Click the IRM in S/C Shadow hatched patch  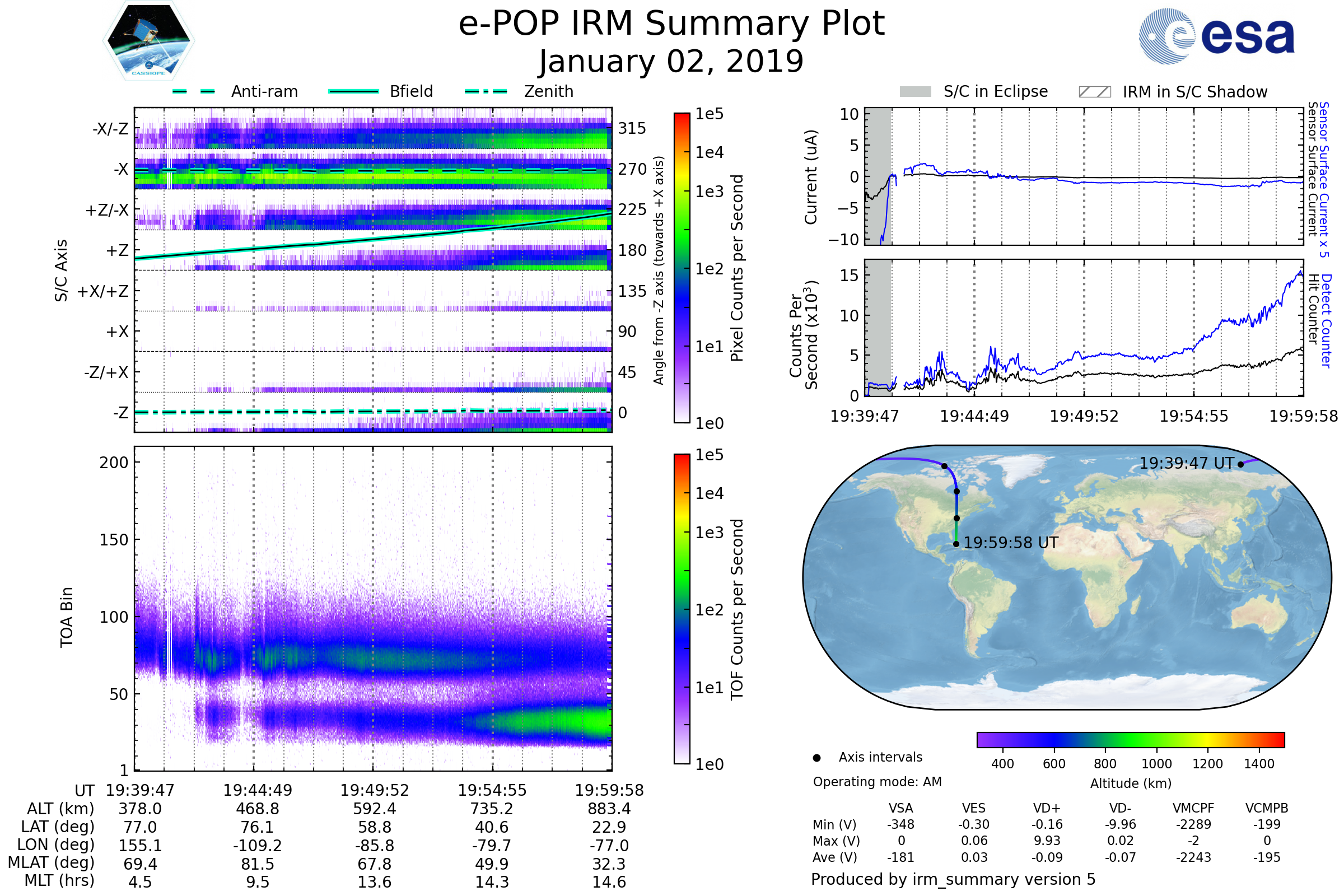(1094, 92)
